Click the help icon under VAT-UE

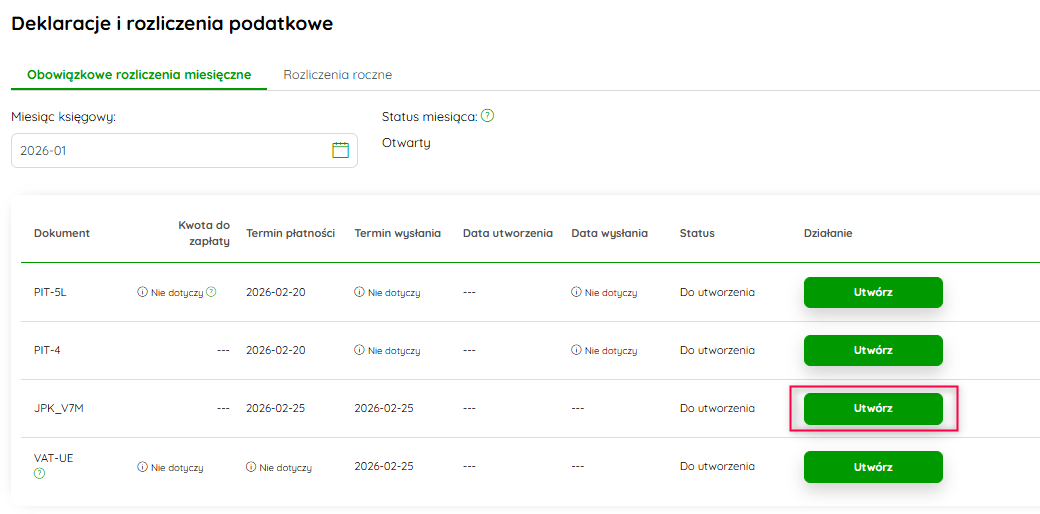(x=39, y=474)
